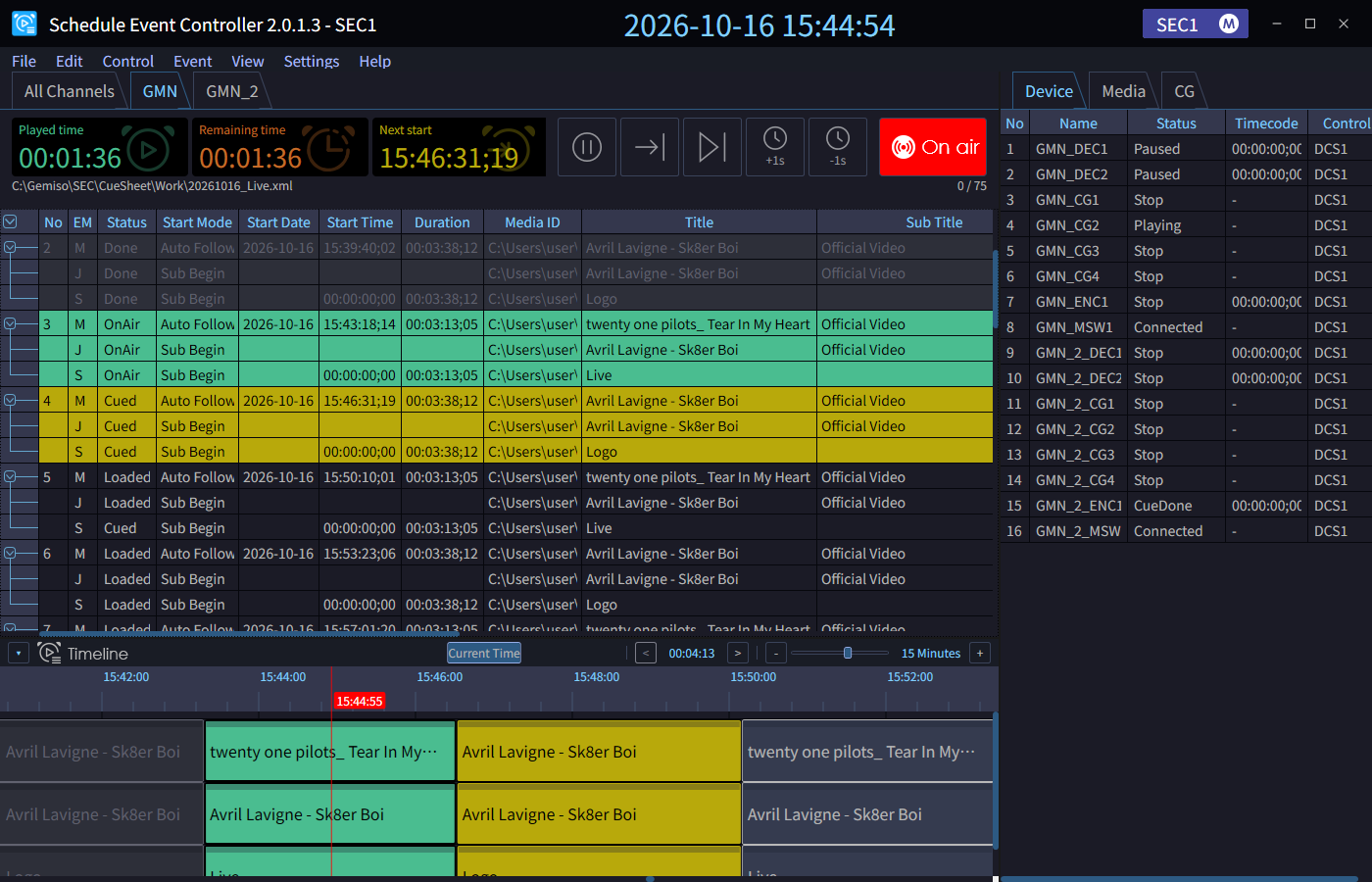
Task: Click event 5 start time 15:50:10;01
Action: tap(360, 477)
